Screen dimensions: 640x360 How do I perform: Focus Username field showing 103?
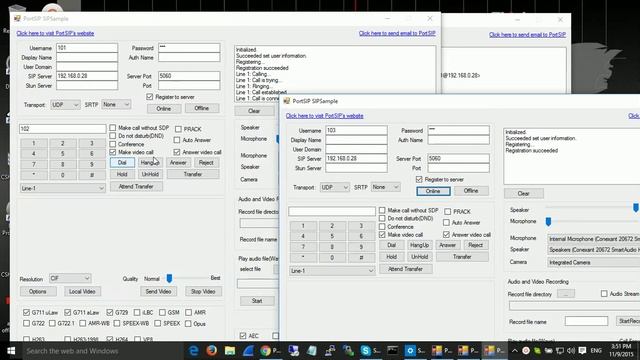point(356,130)
